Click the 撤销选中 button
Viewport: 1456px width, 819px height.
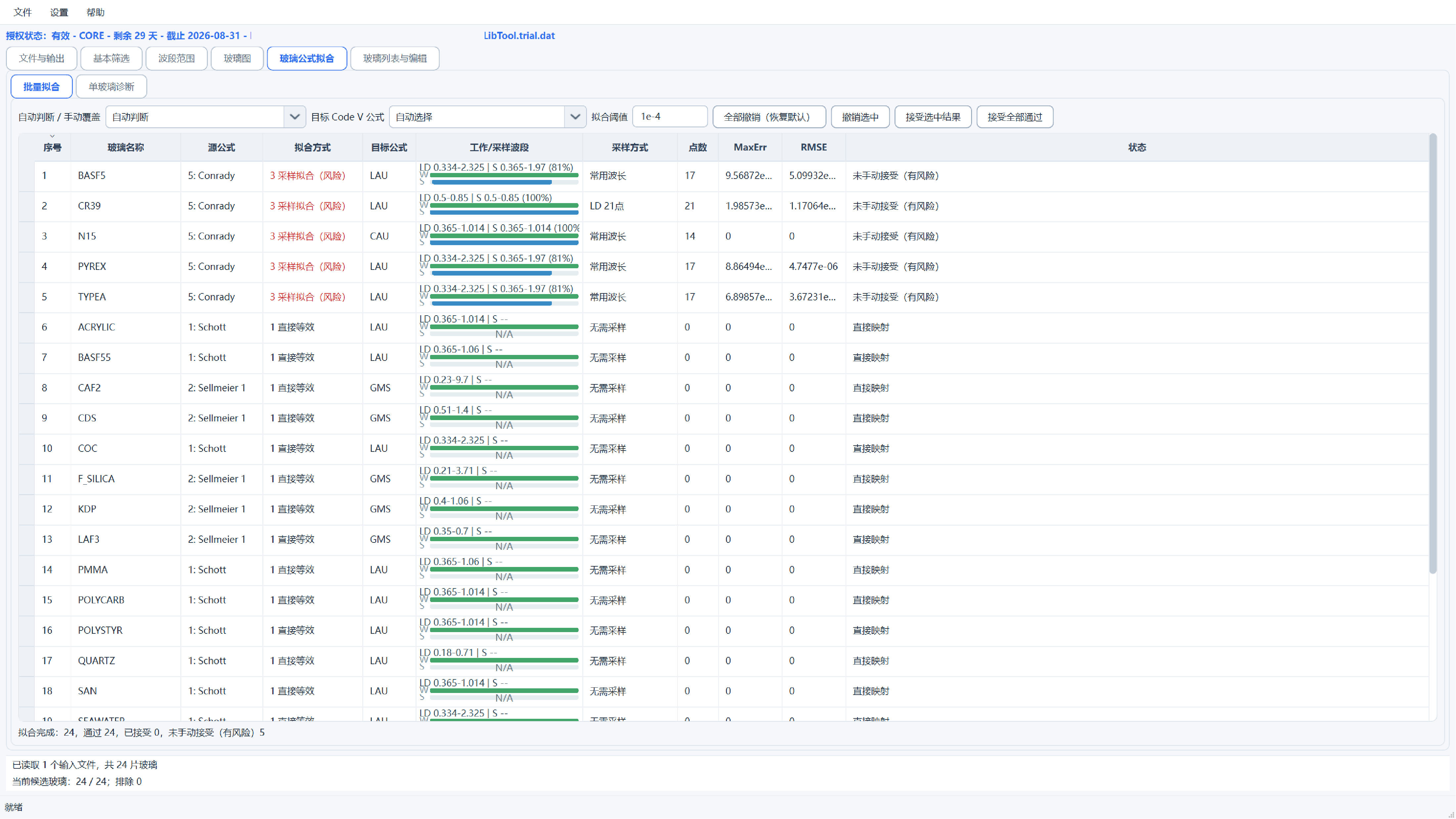point(860,117)
